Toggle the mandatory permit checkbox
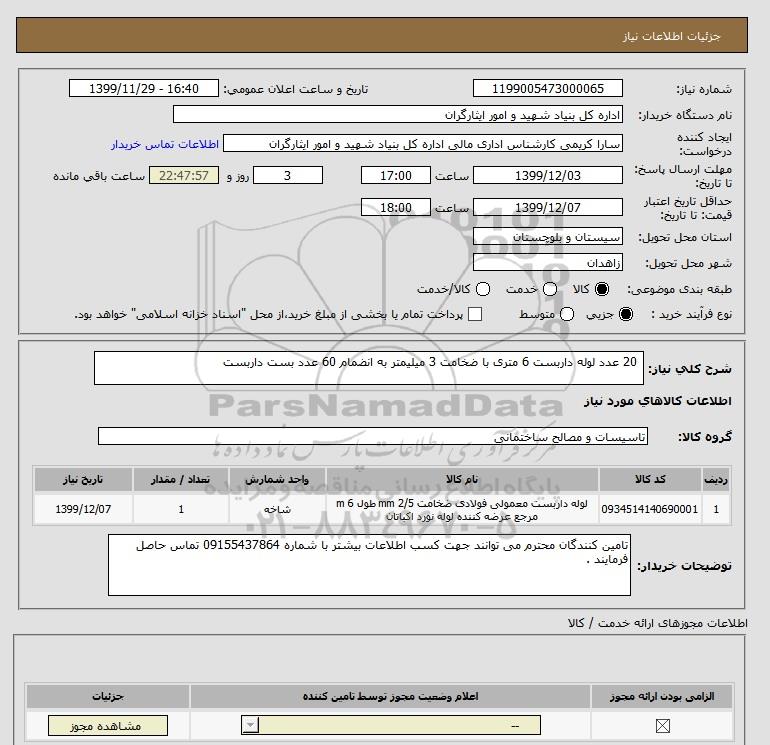This screenshot has width=770, height=745. 662,725
